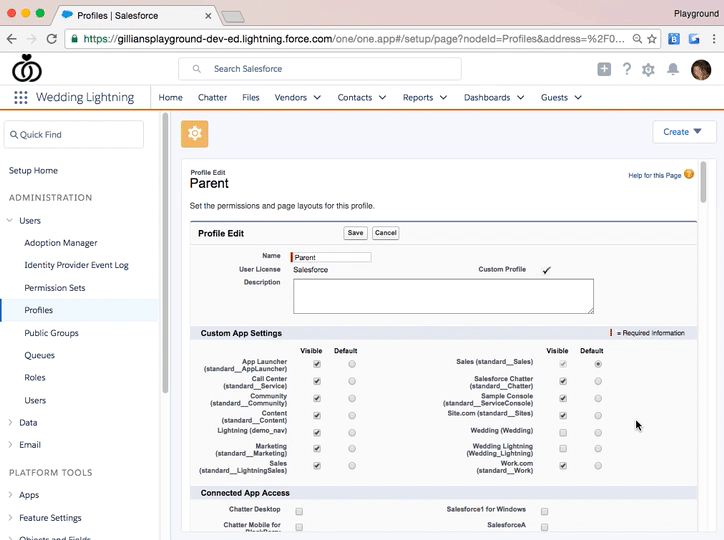724x540 pixels.
Task: Open the notifications bell icon
Action: [x=673, y=69]
